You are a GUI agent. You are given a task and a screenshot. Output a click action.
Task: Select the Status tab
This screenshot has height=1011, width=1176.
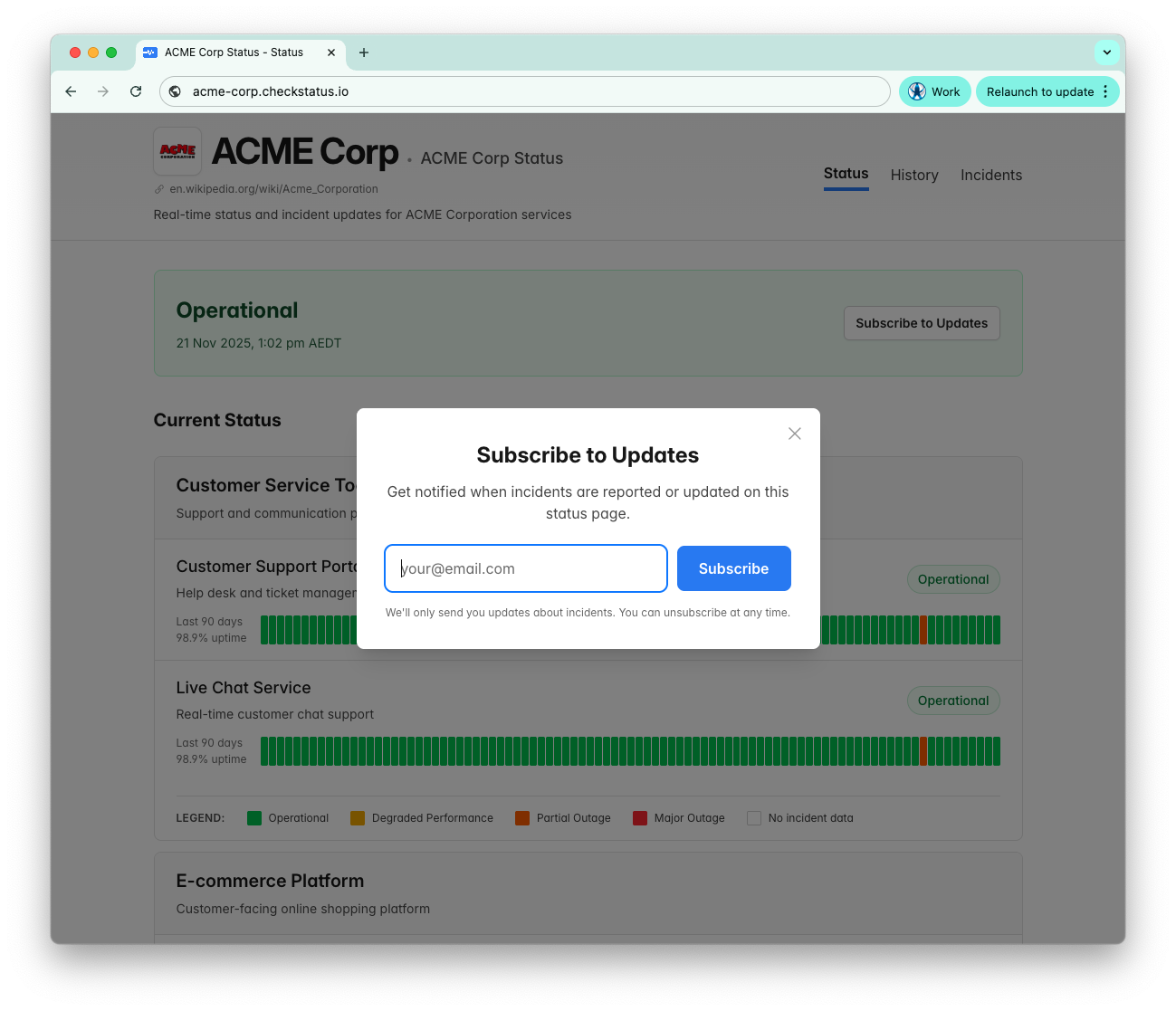846,174
